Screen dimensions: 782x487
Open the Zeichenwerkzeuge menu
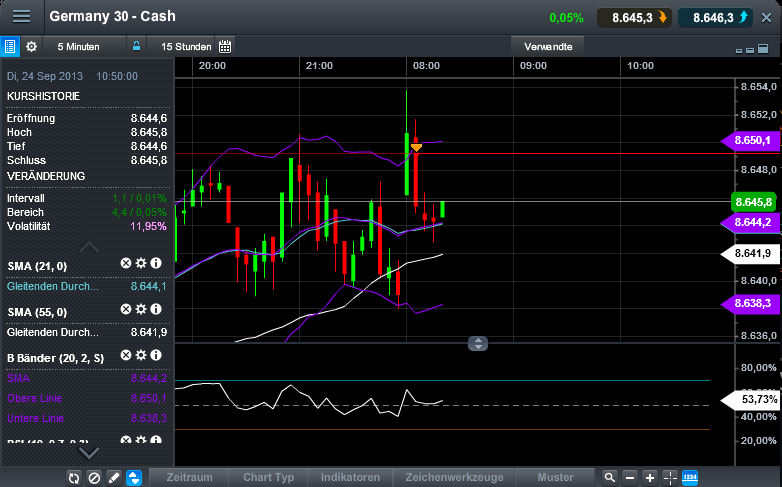(454, 478)
